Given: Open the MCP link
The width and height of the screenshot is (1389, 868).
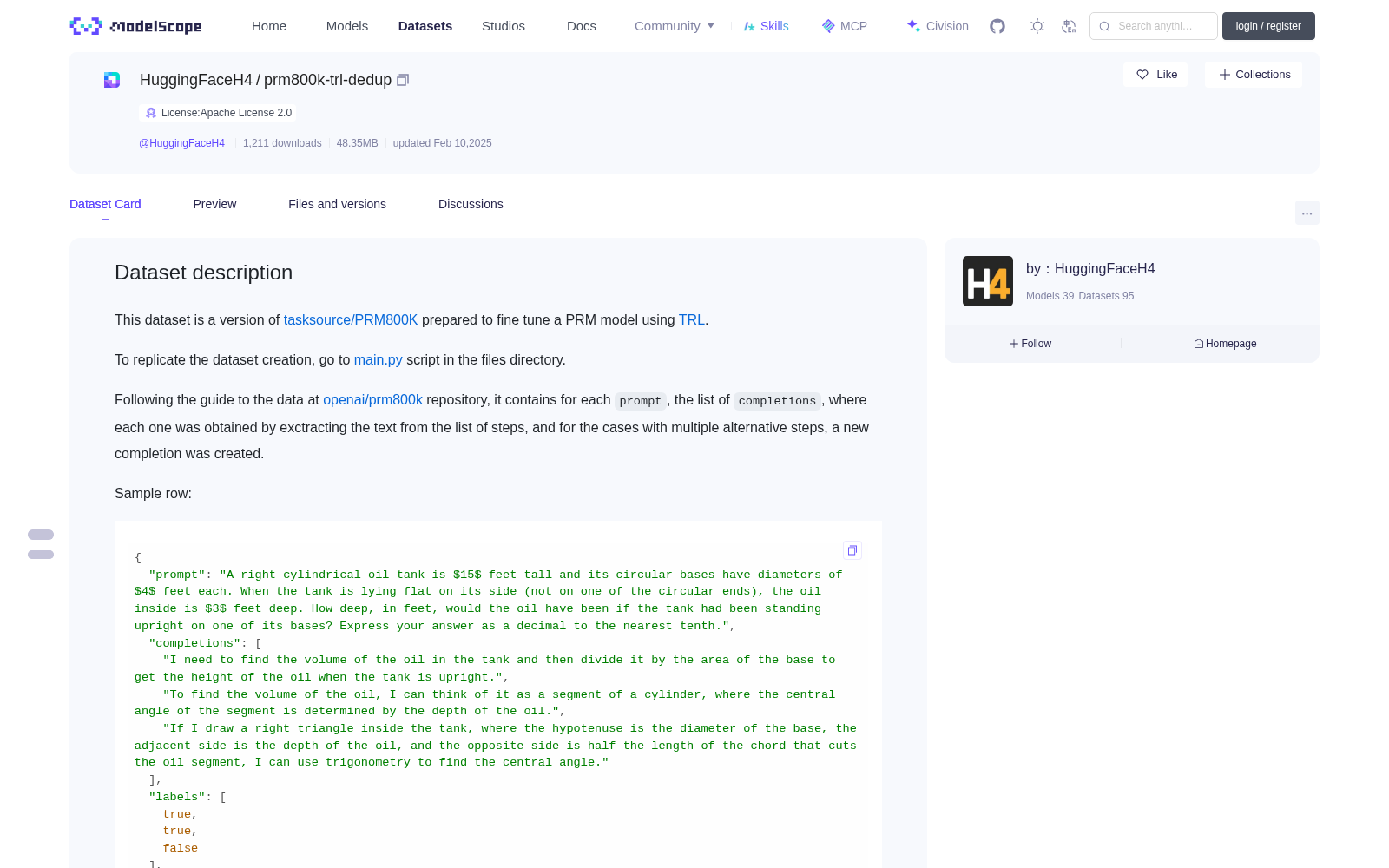Looking at the screenshot, I should point(845,26).
